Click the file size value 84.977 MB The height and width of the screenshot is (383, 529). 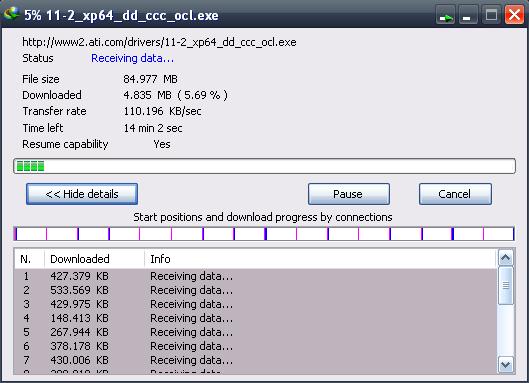point(150,79)
